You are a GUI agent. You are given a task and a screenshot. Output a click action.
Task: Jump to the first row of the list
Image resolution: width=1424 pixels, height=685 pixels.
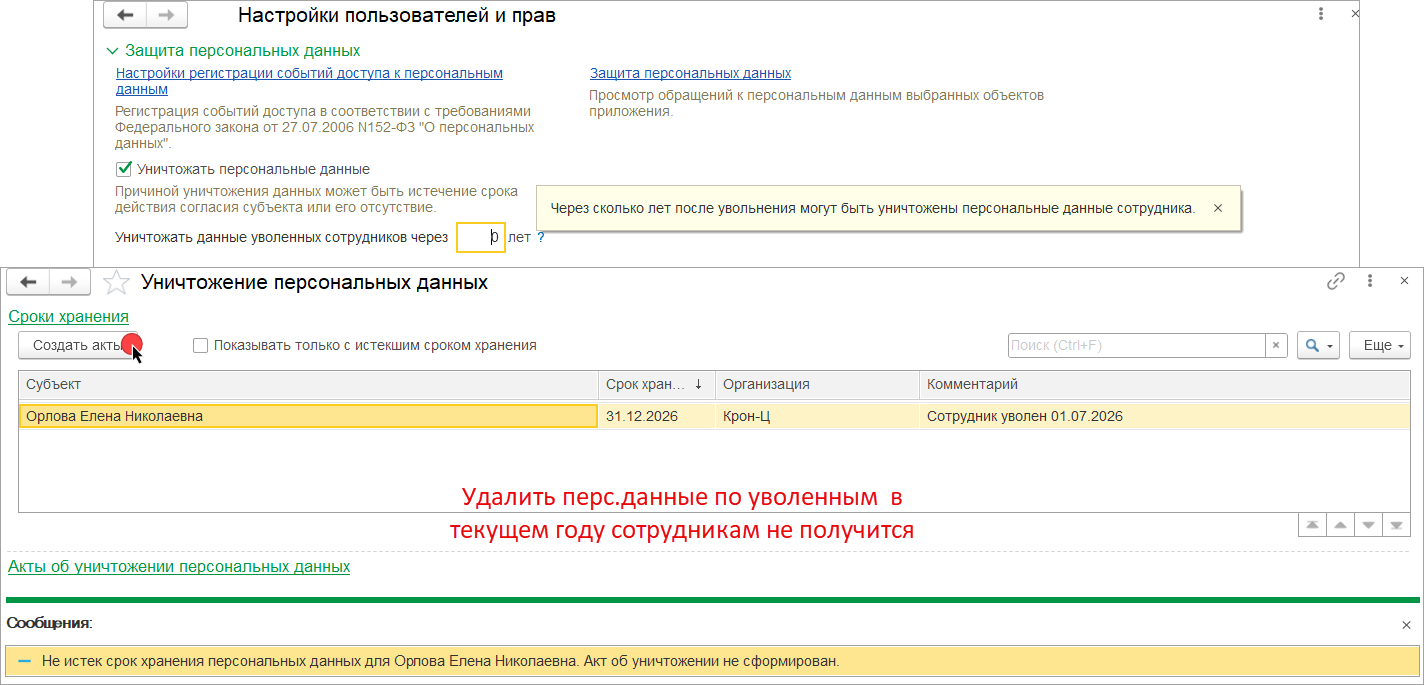1311,525
